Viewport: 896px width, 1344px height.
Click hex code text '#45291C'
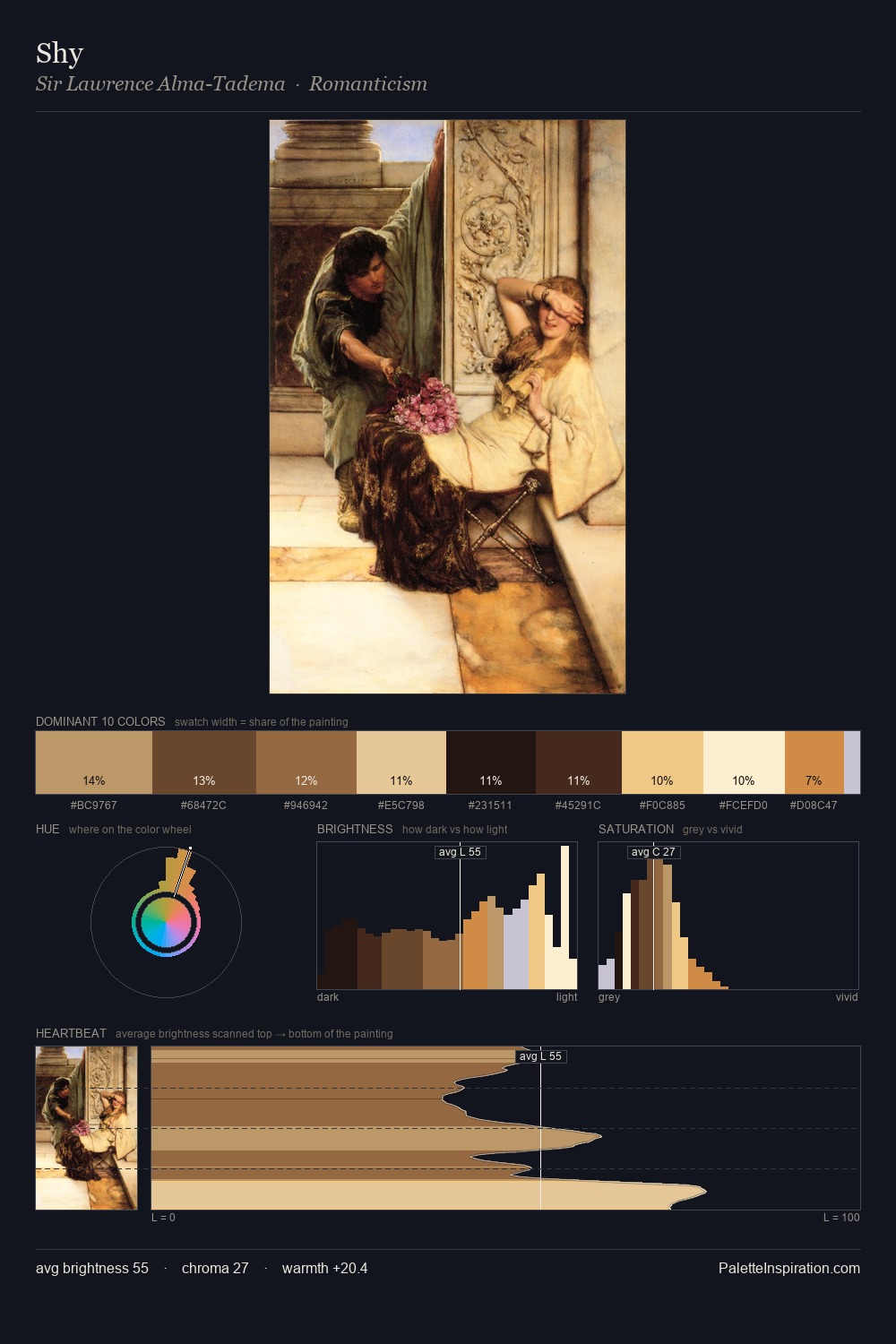click(x=579, y=805)
